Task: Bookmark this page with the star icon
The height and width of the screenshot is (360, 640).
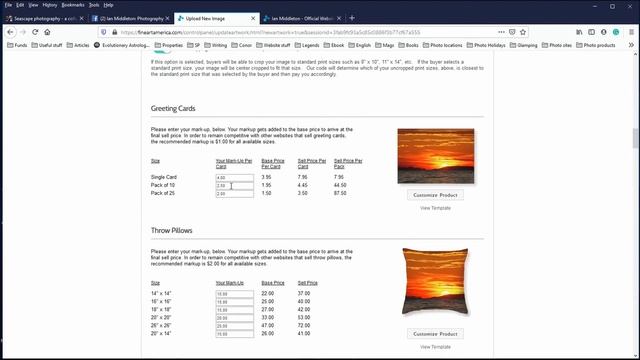Action: (x=523, y=32)
